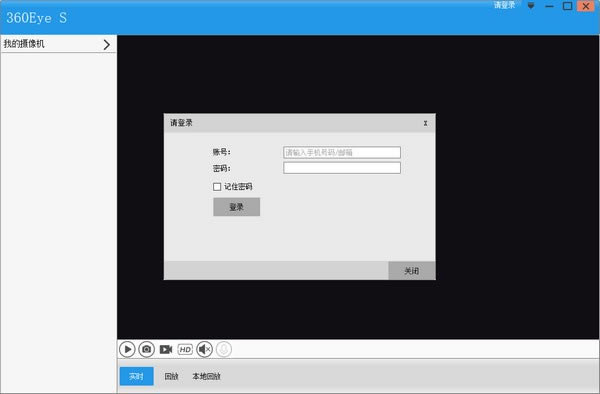Take a snapshot with the camera icon
Image resolution: width=600 pixels, height=394 pixels.
[146, 349]
